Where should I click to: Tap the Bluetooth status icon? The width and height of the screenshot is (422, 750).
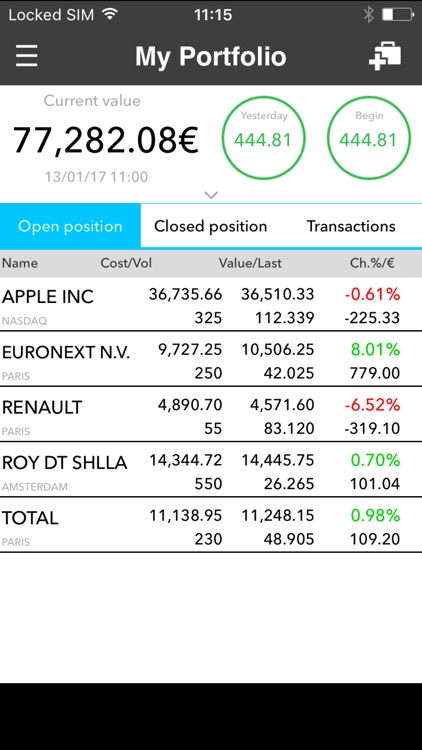(368, 15)
